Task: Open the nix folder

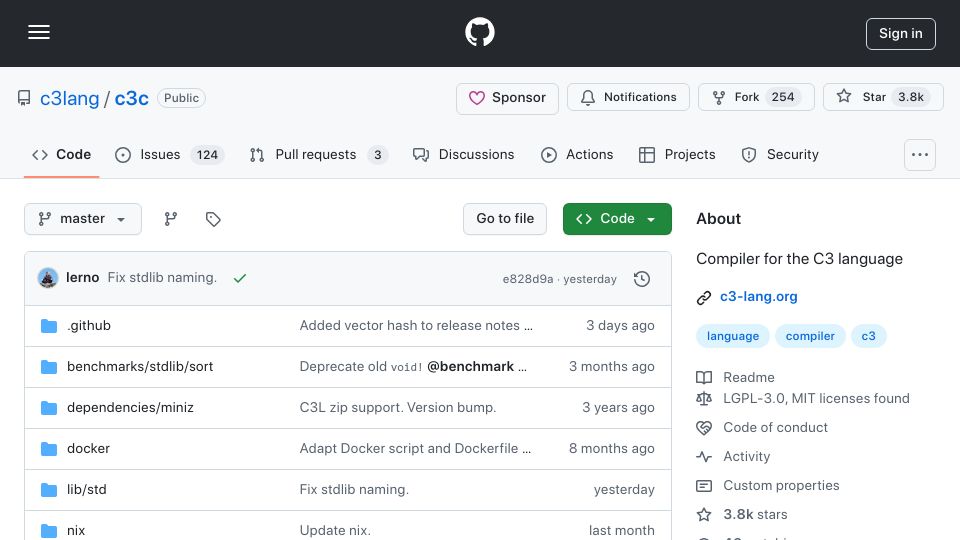Action: click(76, 531)
